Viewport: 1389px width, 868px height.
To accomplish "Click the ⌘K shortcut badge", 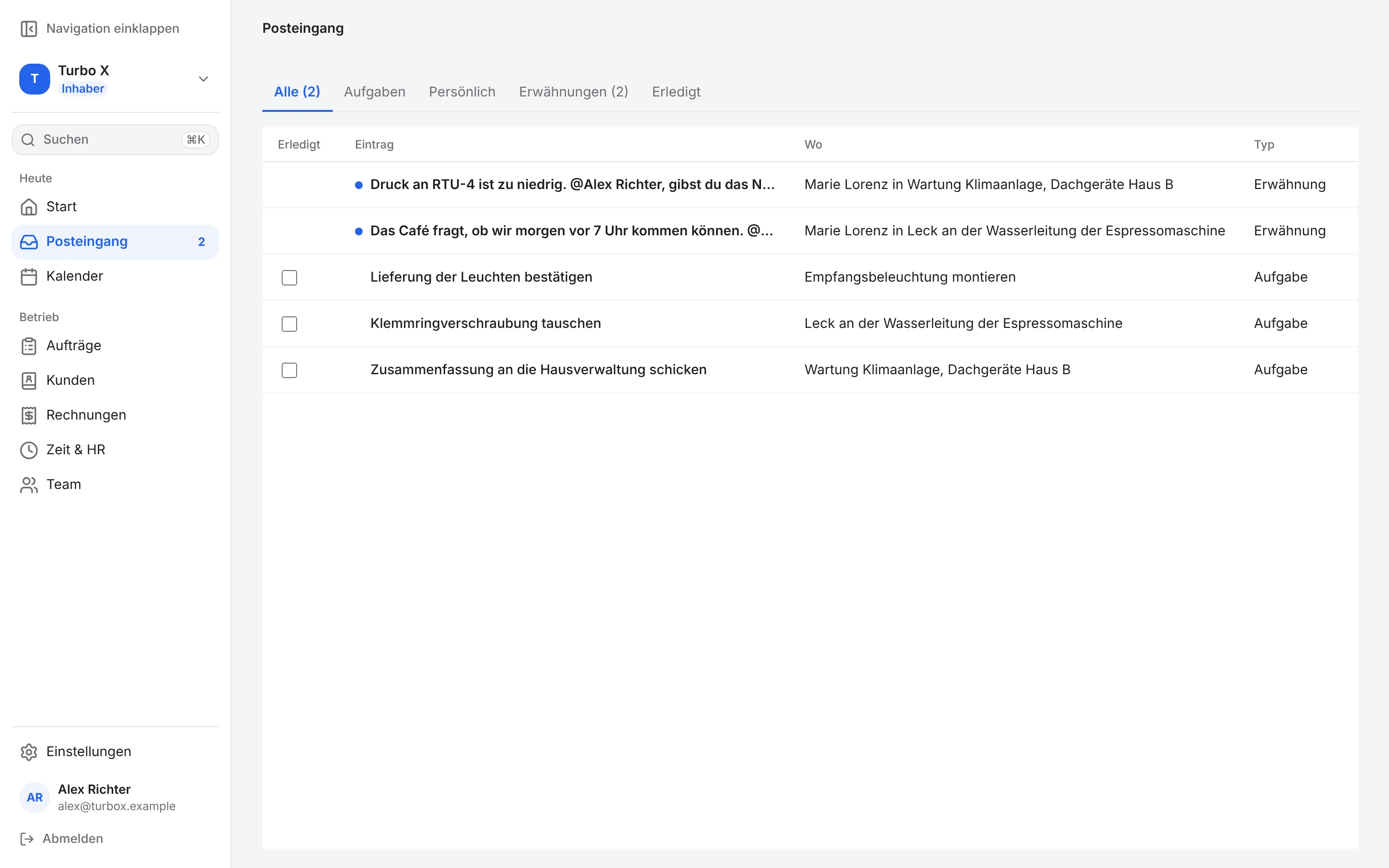I will coord(196,139).
